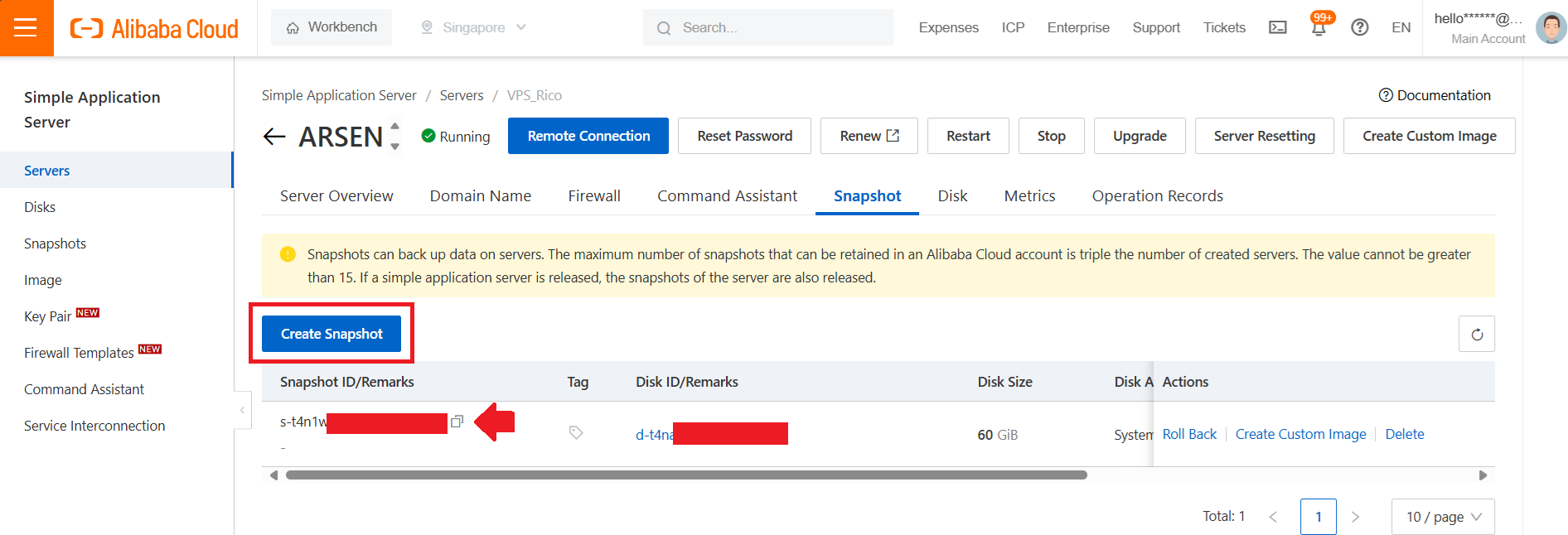Copy the snapshot ID s-t4n1w

457,422
